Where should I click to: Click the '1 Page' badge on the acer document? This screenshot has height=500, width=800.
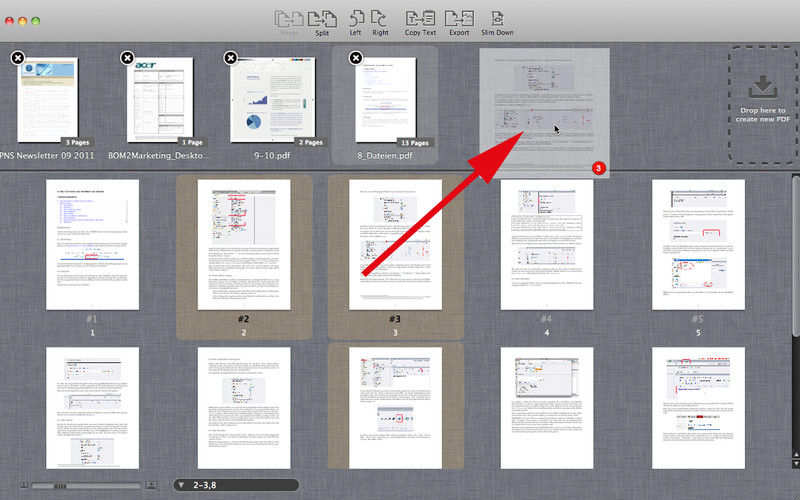(x=192, y=142)
